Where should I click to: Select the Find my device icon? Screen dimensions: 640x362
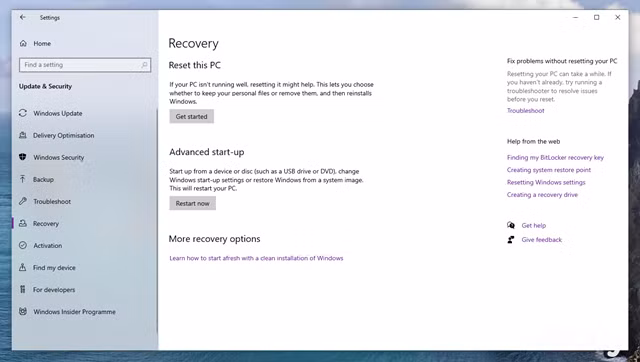[x=23, y=267]
